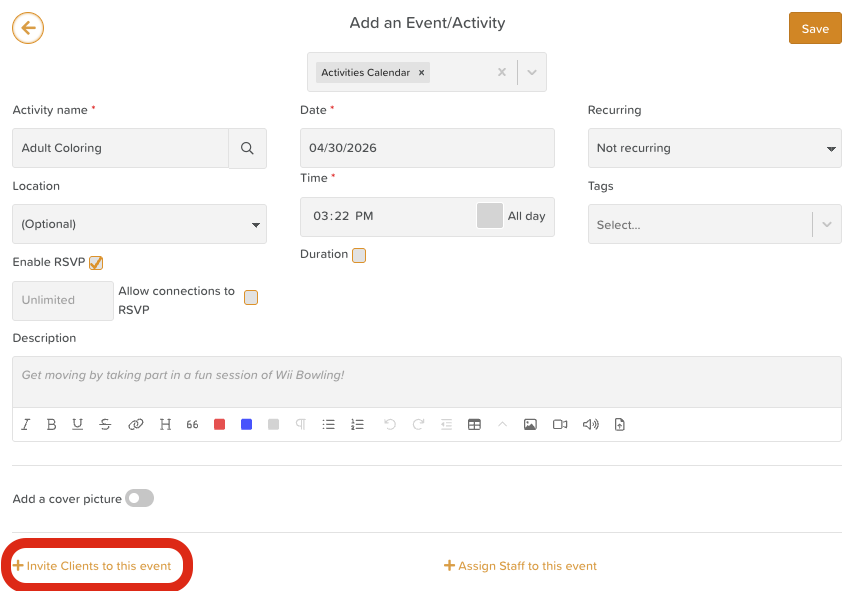This screenshot has height=591, width=852.
Task: Search activity names with magnifier icon
Action: click(x=247, y=148)
